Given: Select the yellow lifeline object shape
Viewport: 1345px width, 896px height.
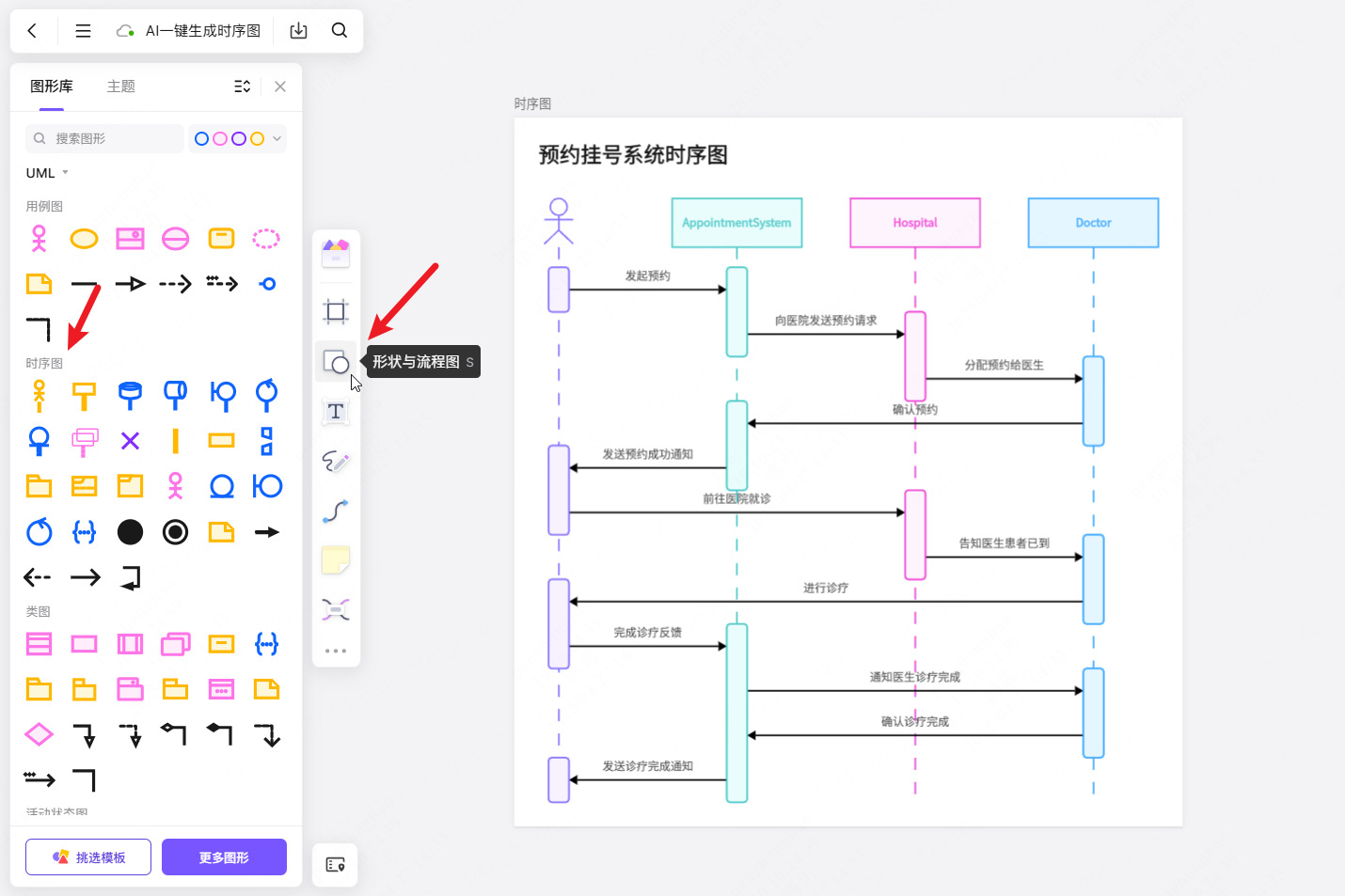Looking at the screenshot, I should point(84,396).
